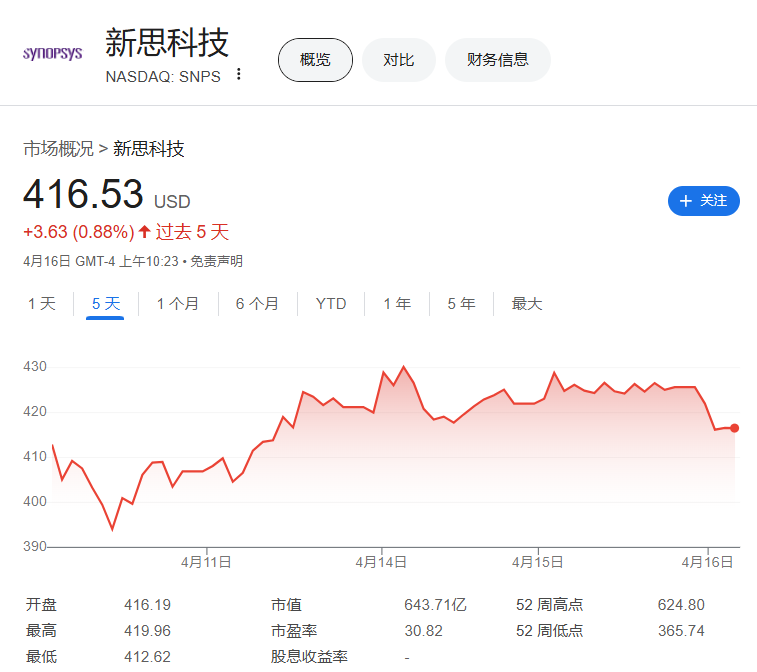Select the YTD range tab

[x=331, y=304]
